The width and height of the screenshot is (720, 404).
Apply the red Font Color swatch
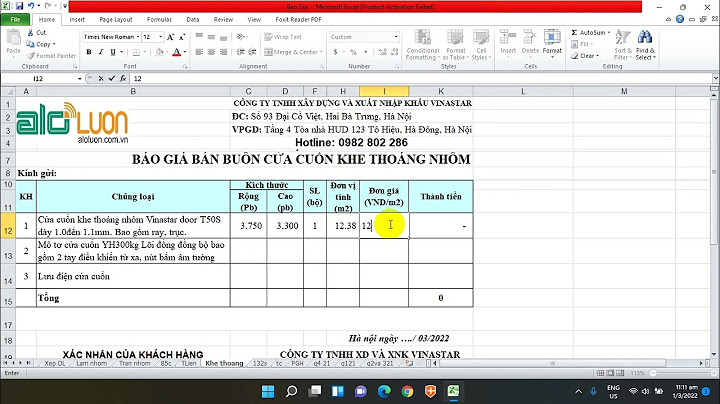tap(176, 52)
